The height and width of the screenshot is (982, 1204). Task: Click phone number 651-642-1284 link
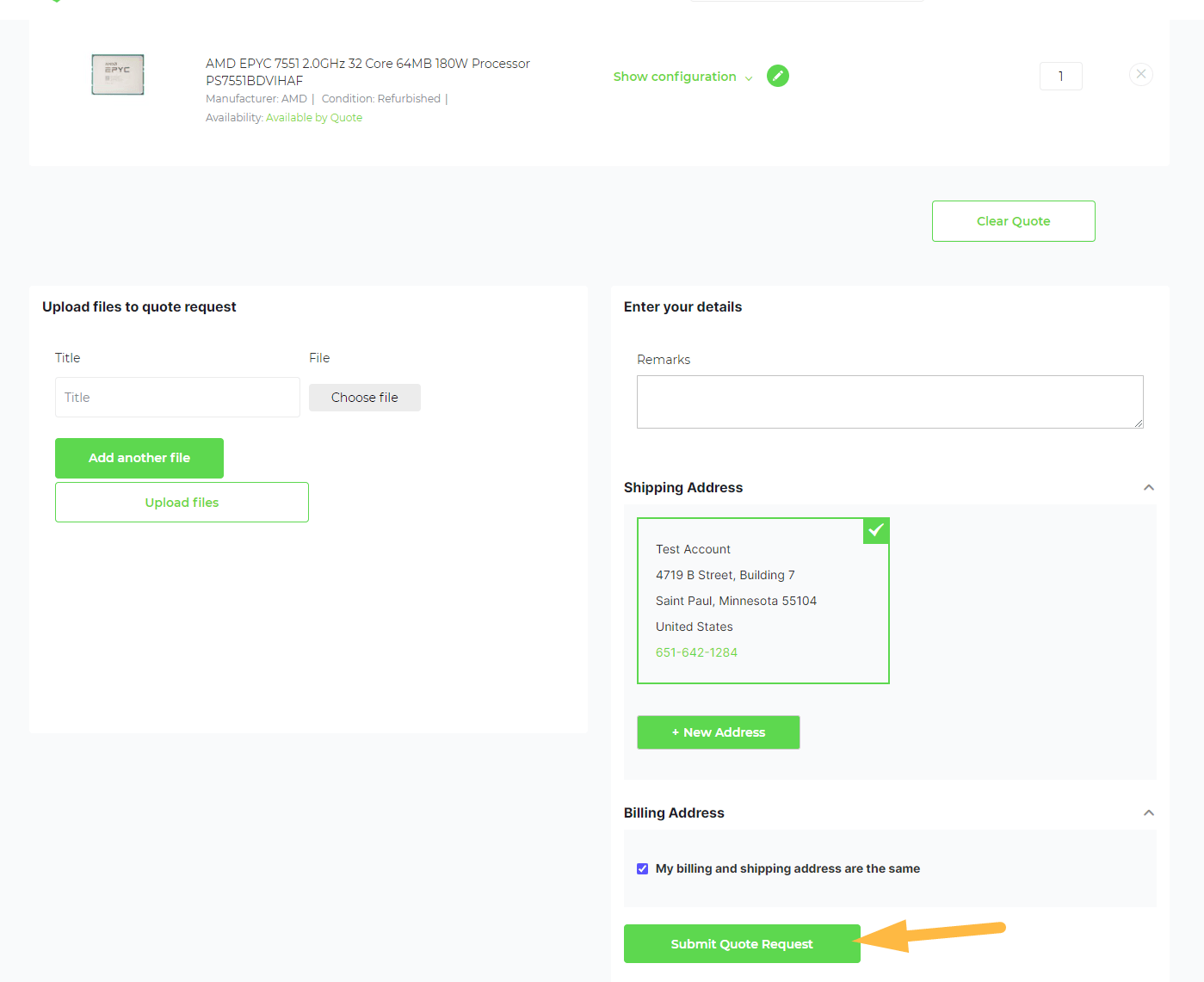point(696,652)
